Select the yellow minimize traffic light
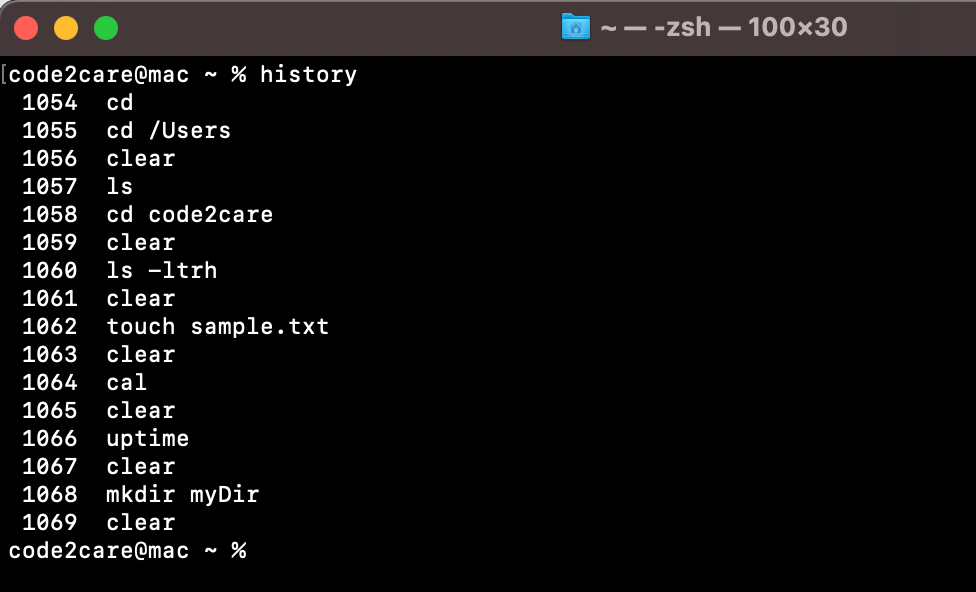 coord(65,27)
